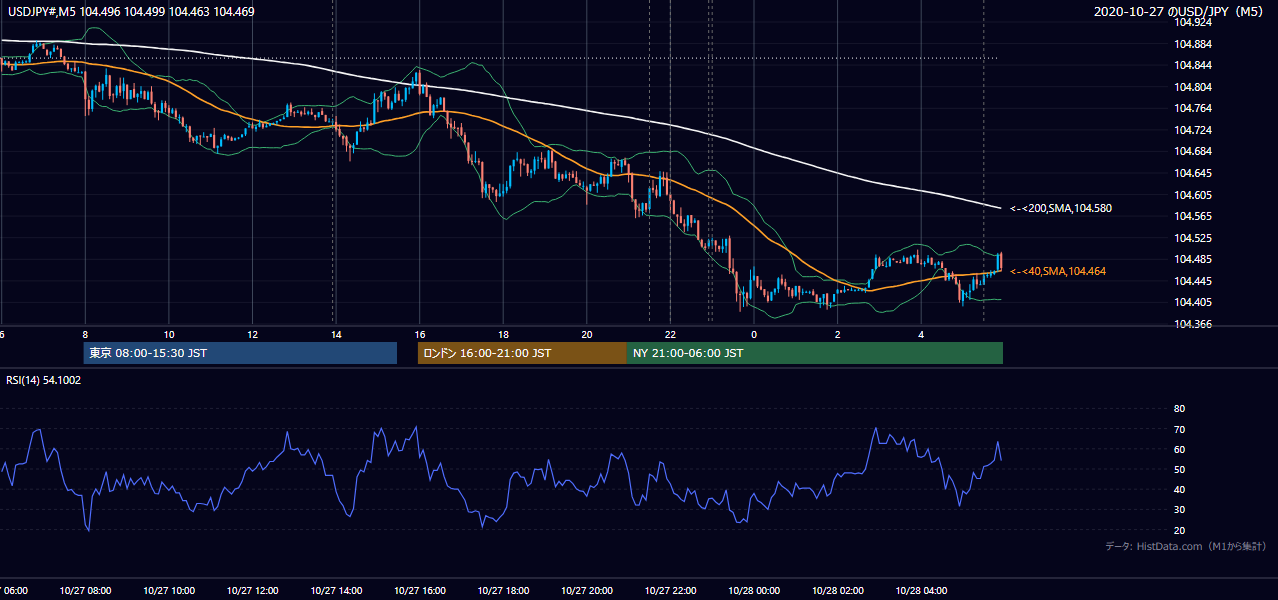The height and width of the screenshot is (600, 1278).
Task: Select the 40 SMA label reading 104.464
Action: coord(1058,271)
